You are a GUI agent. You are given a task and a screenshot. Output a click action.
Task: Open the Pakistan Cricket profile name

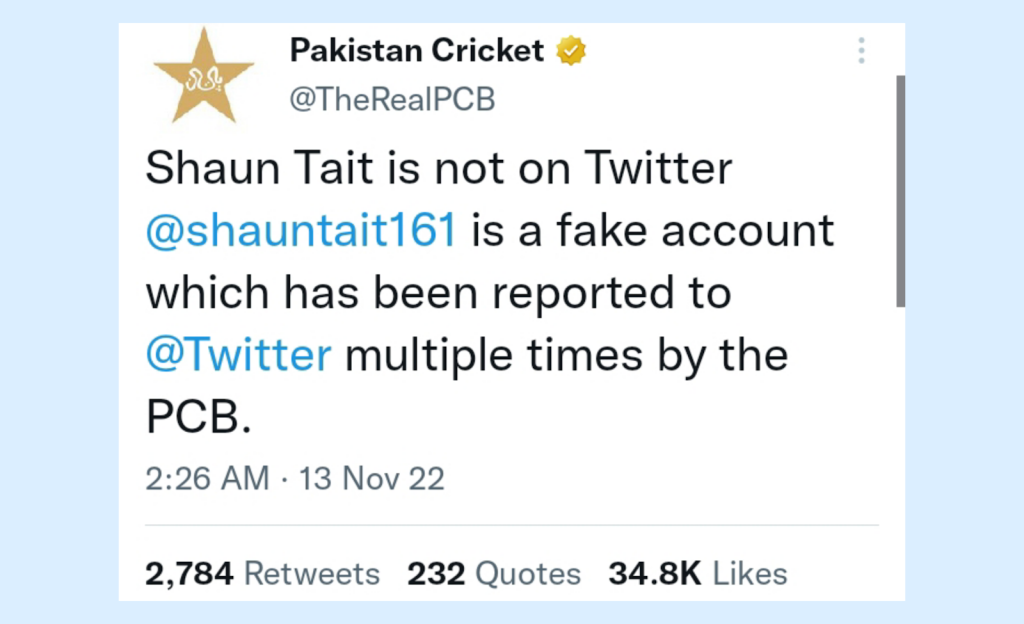point(417,50)
